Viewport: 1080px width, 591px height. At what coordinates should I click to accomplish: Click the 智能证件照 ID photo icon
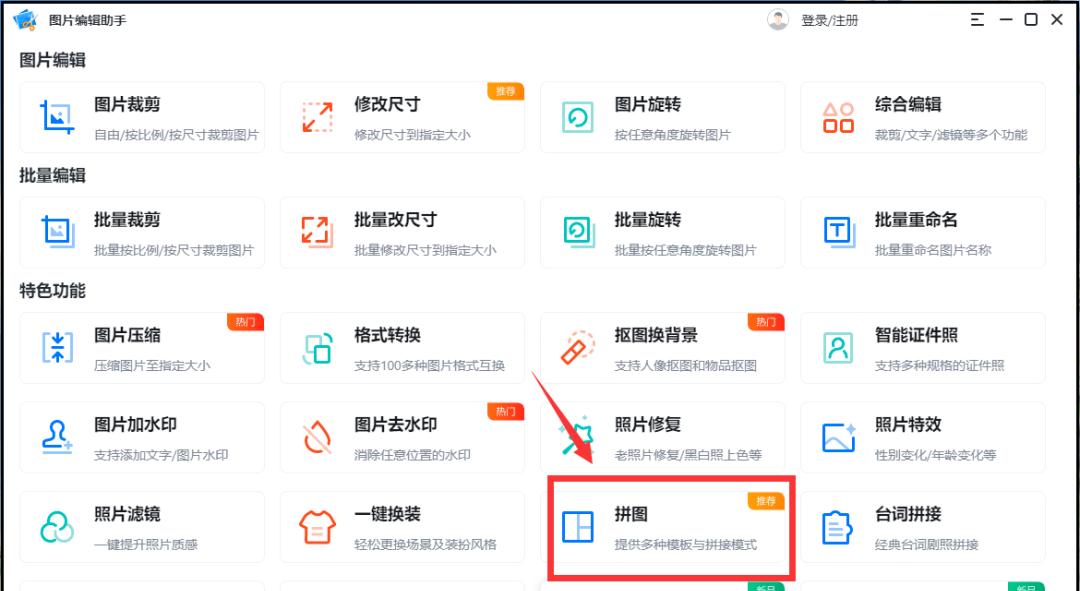pyautogui.click(x=837, y=347)
